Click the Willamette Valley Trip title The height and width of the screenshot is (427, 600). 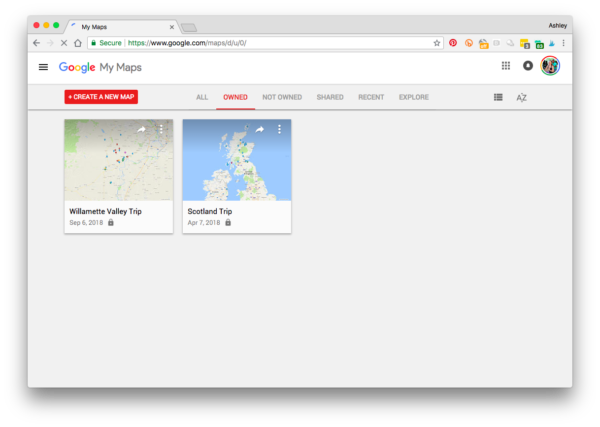coord(106,211)
